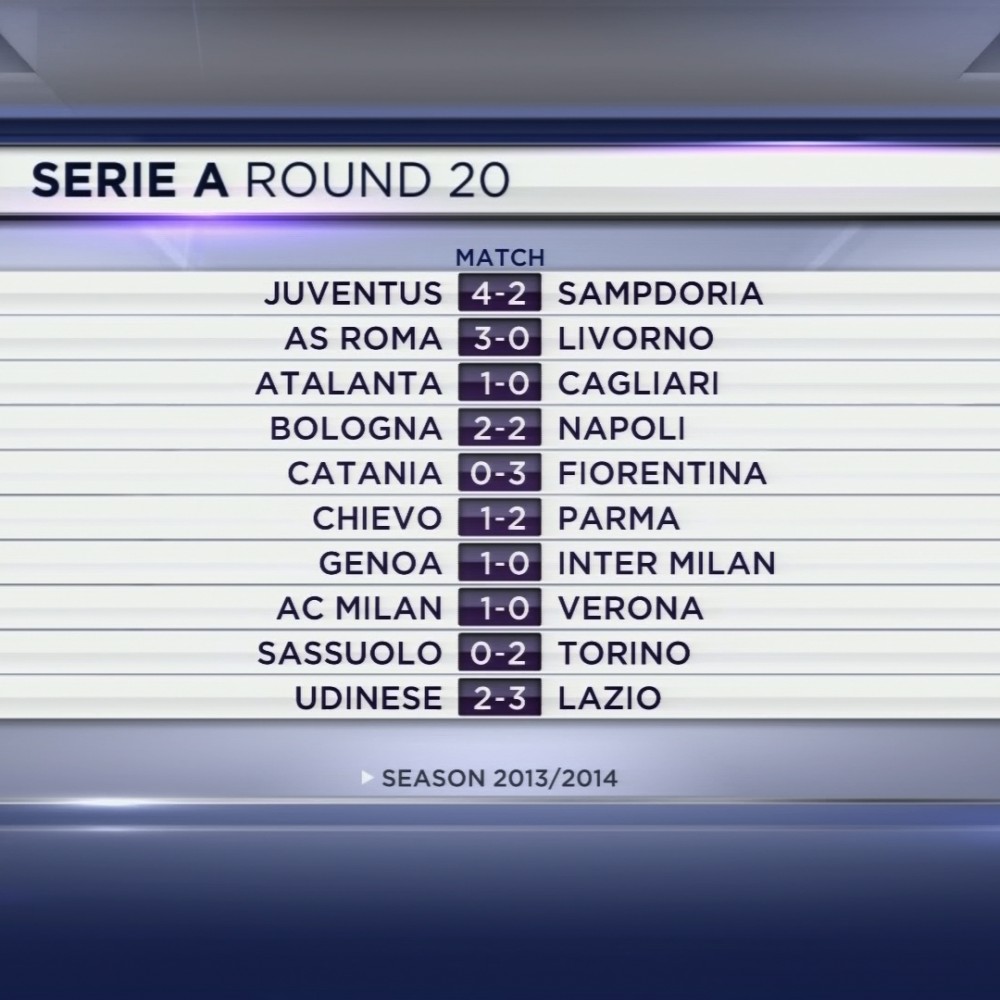Viewport: 1000px width, 1000px height.
Task: Select the Bologna 2-2 Napoli score
Action: click(499, 428)
